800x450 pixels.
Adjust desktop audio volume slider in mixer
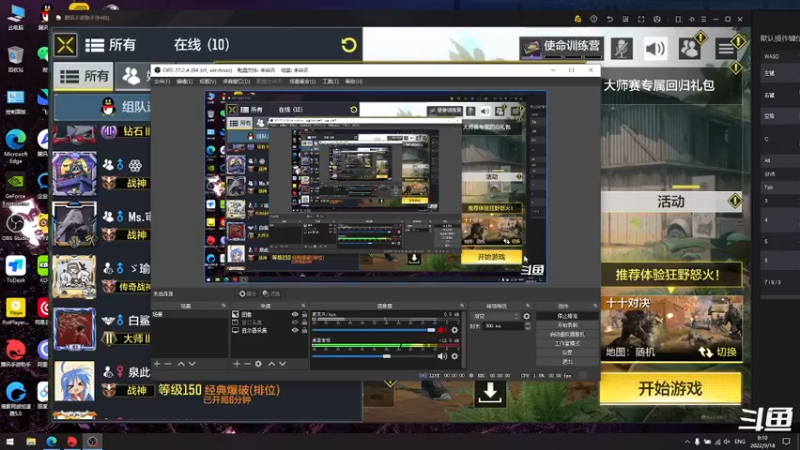coord(374,356)
